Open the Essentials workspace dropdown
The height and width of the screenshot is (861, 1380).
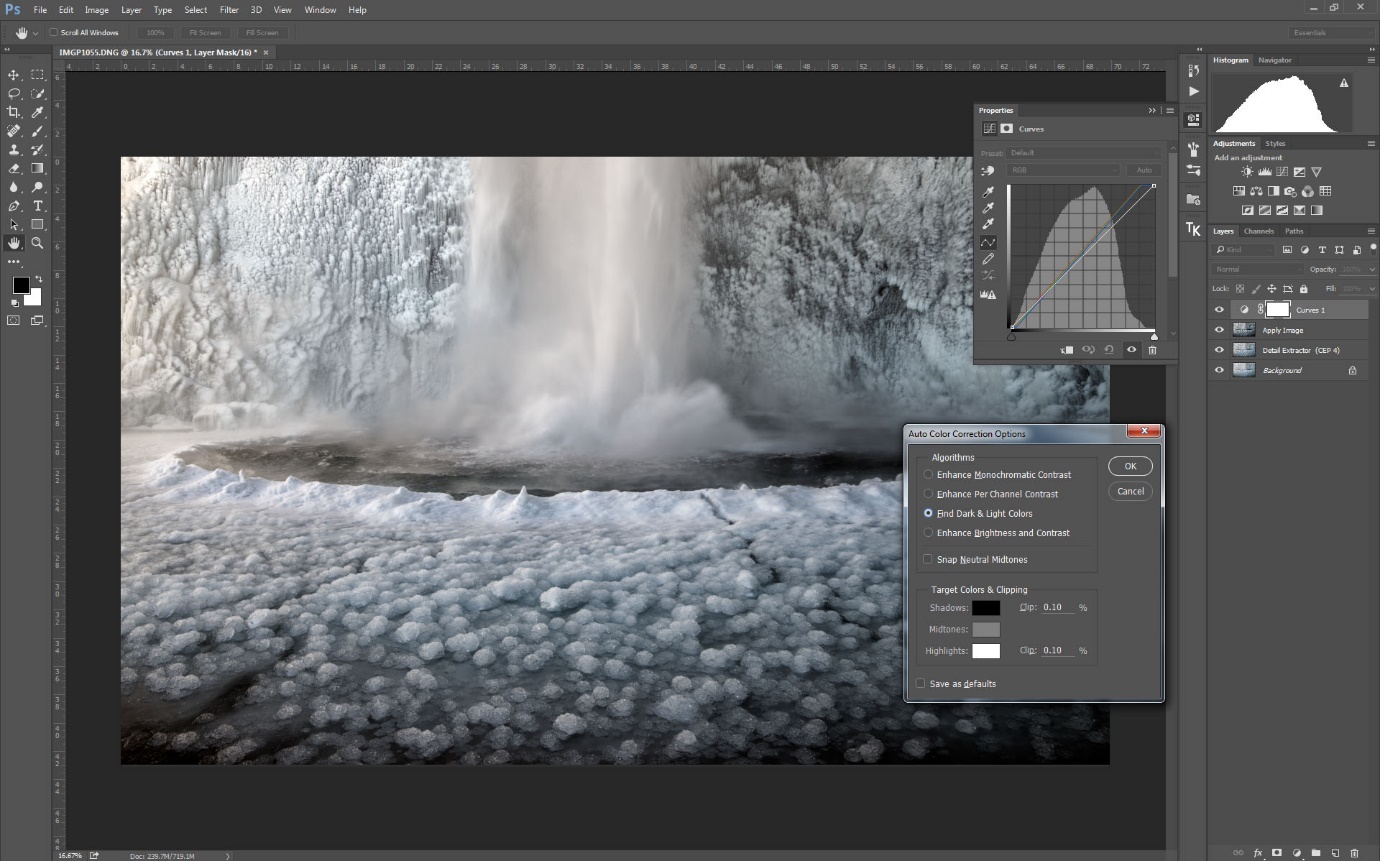pos(1329,33)
